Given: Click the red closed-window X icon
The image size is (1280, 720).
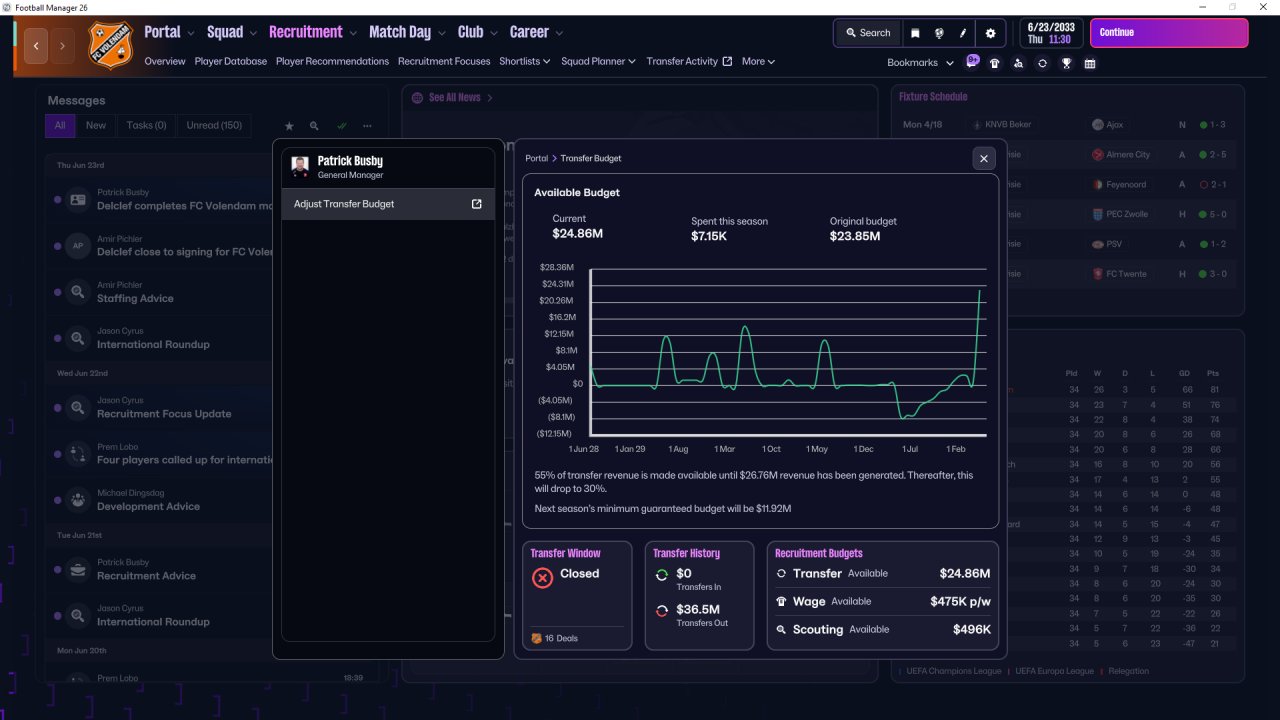Looking at the screenshot, I should point(543,578).
